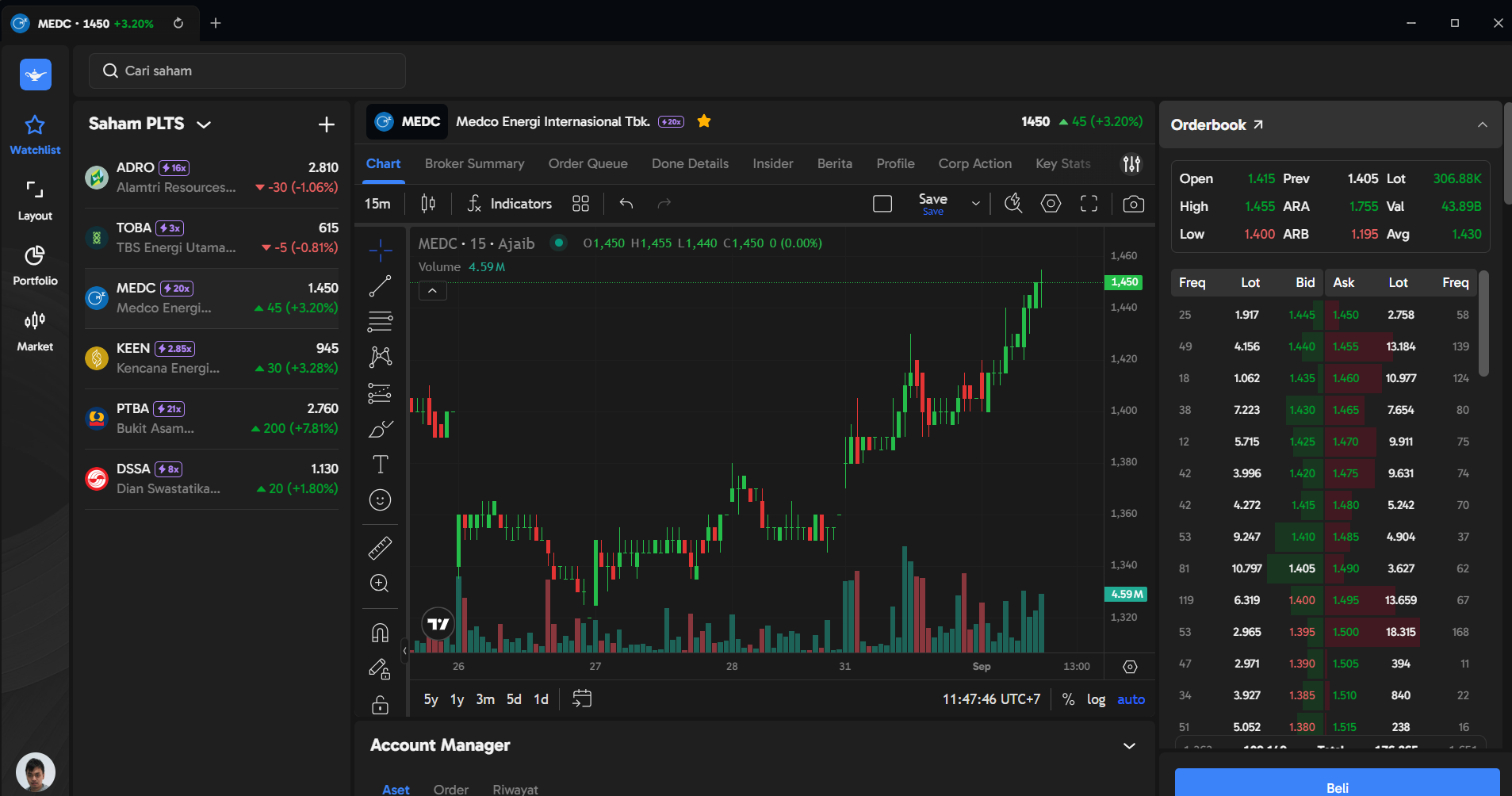The width and height of the screenshot is (1512, 796).
Task: Toggle log price scale
Action: 1096,699
